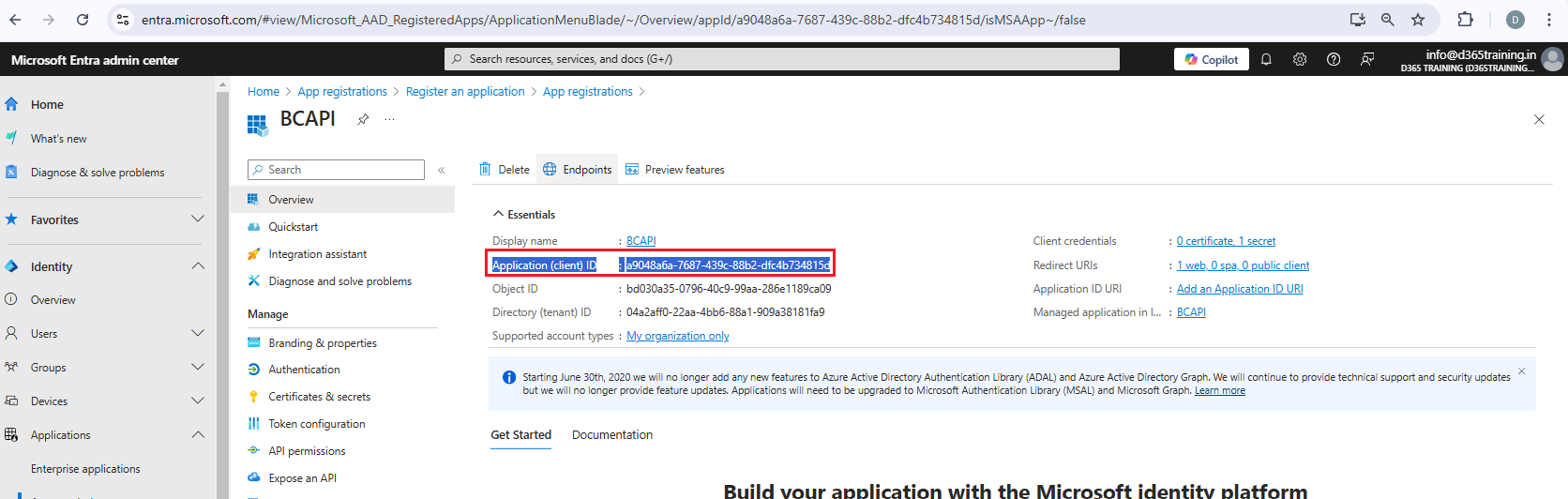Open the feedback icon in header
This screenshot has width=1568, height=499.
[1367, 59]
